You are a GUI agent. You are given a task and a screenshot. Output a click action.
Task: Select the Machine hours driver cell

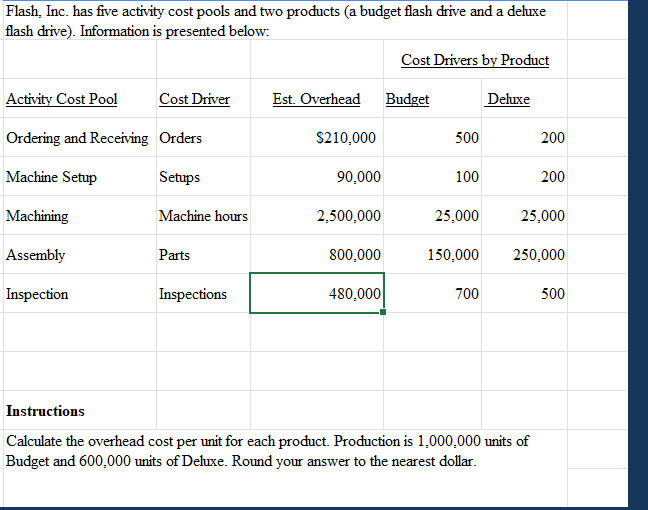(x=203, y=215)
